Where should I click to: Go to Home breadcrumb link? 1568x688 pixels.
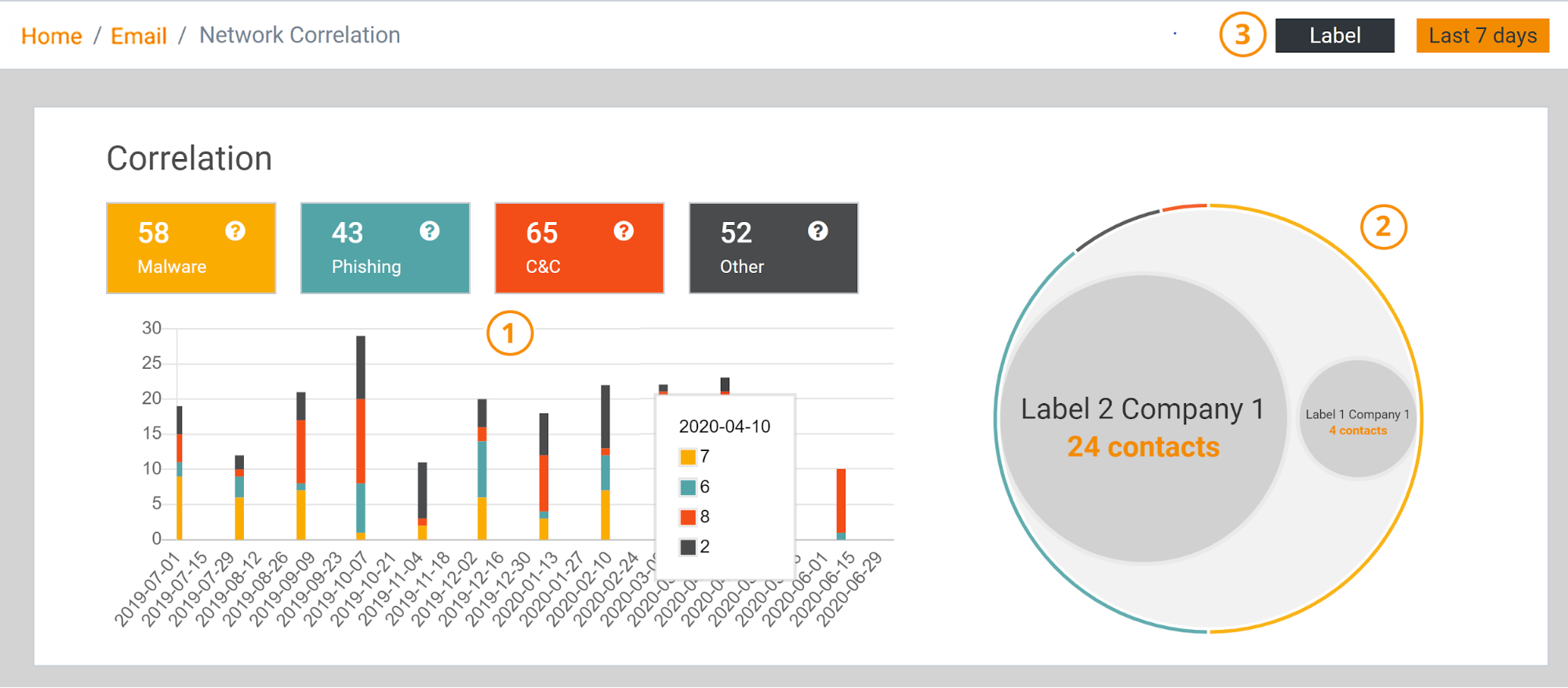pos(52,35)
